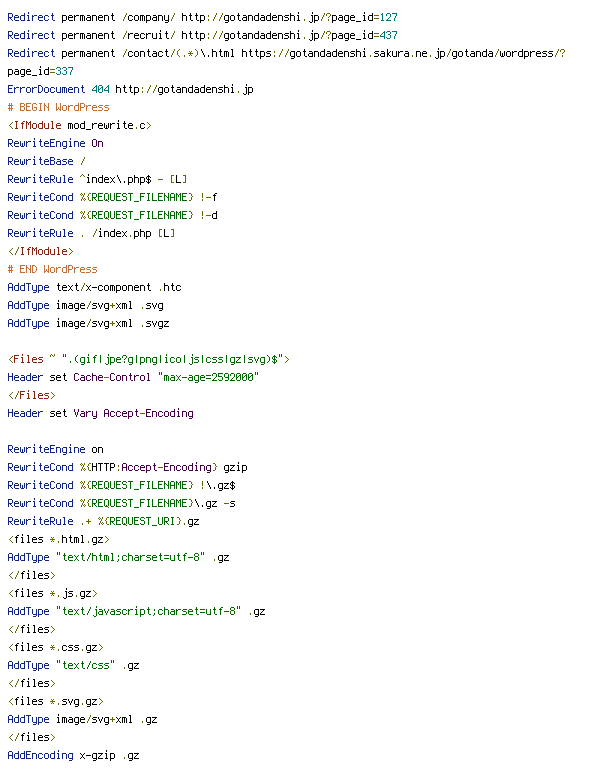Click the ErrorDocument 404 URL
This screenshot has width=600, height=772.
184,90
